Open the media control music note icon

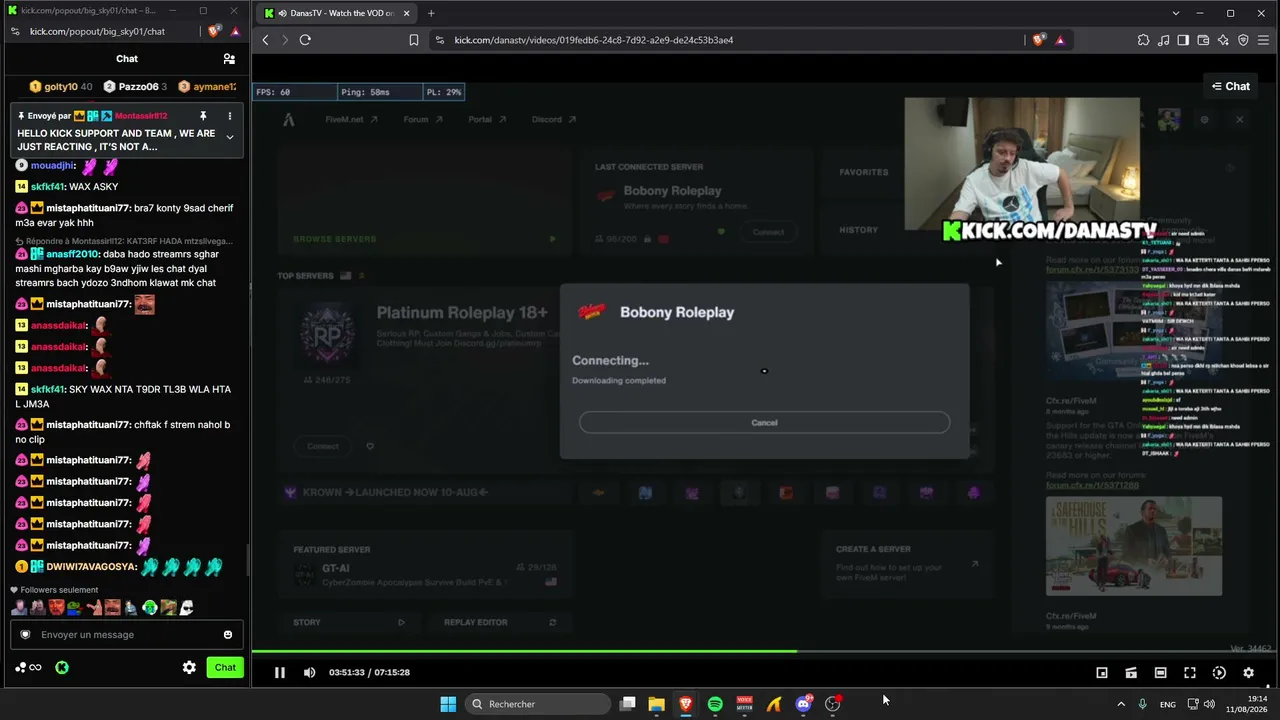1163,40
